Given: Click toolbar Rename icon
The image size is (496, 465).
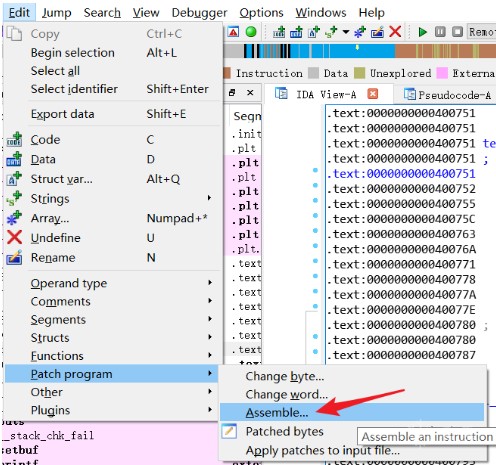Looking at the screenshot, I should tap(377, 32).
